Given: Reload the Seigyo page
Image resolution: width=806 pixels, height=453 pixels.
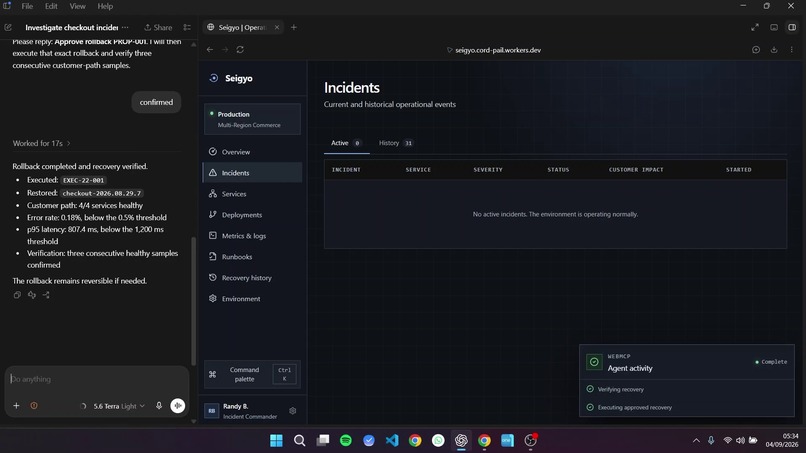Looking at the screenshot, I should point(240,49).
